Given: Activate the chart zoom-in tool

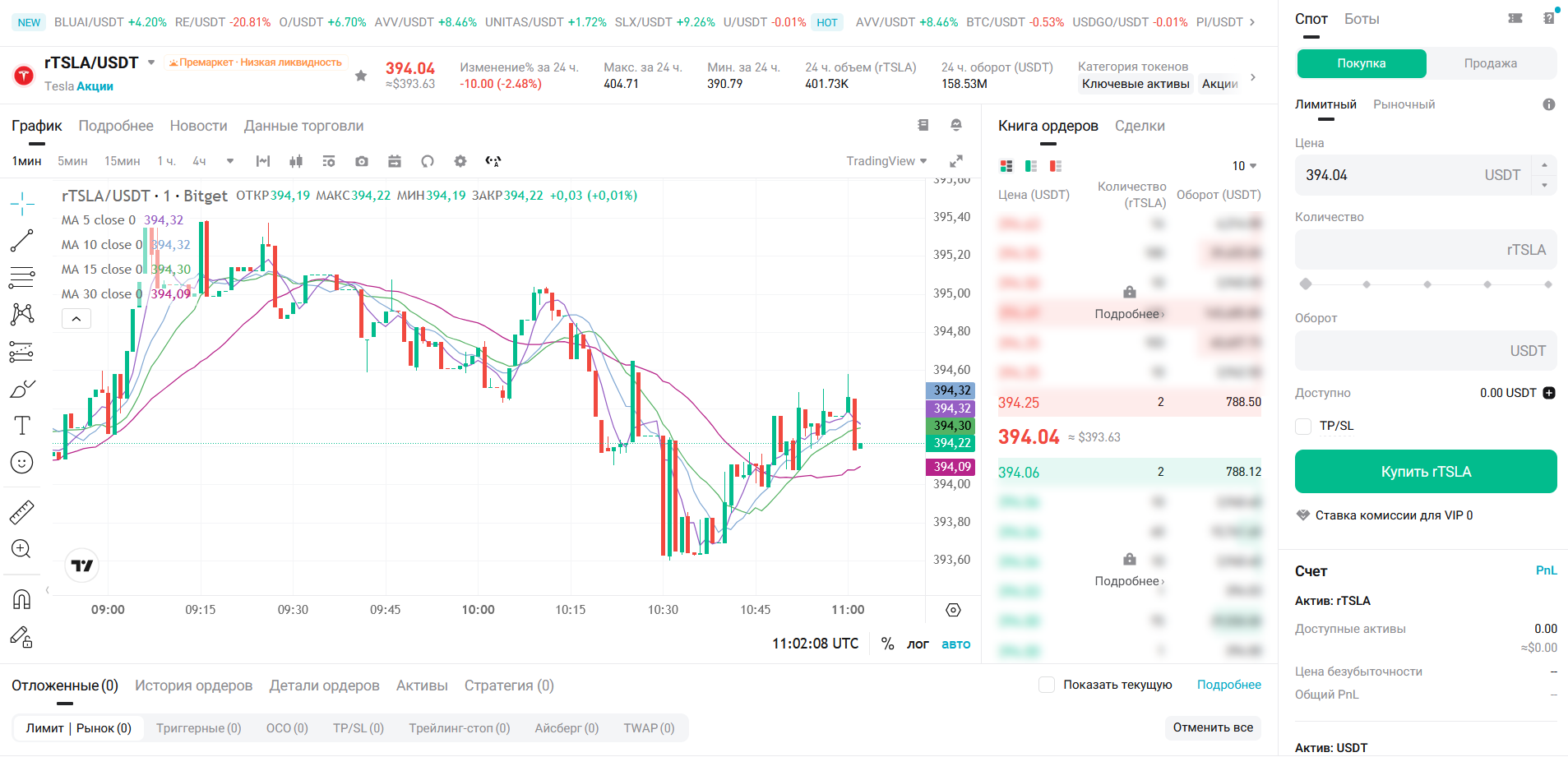Looking at the screenshot, I should point(22,549).
